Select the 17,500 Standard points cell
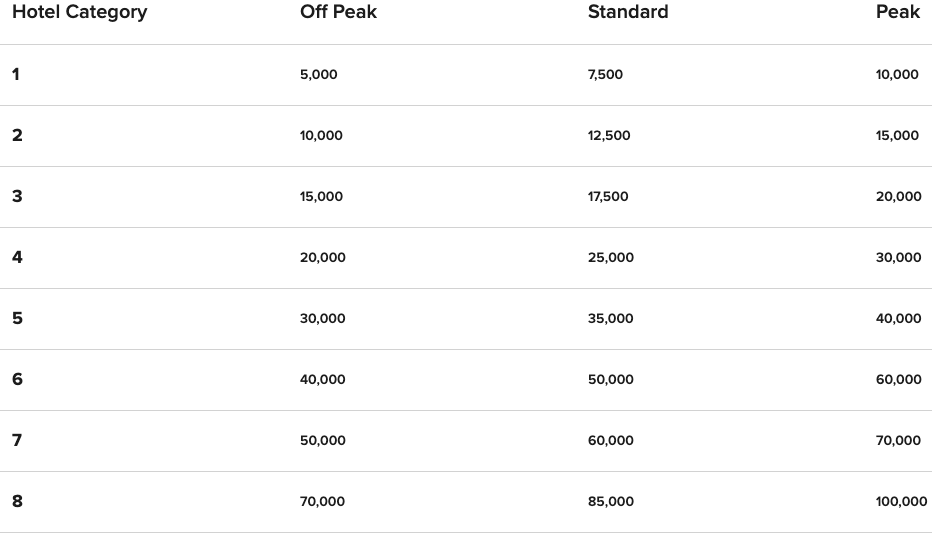The height and width of the screenshot is (537, 932). 608,197
